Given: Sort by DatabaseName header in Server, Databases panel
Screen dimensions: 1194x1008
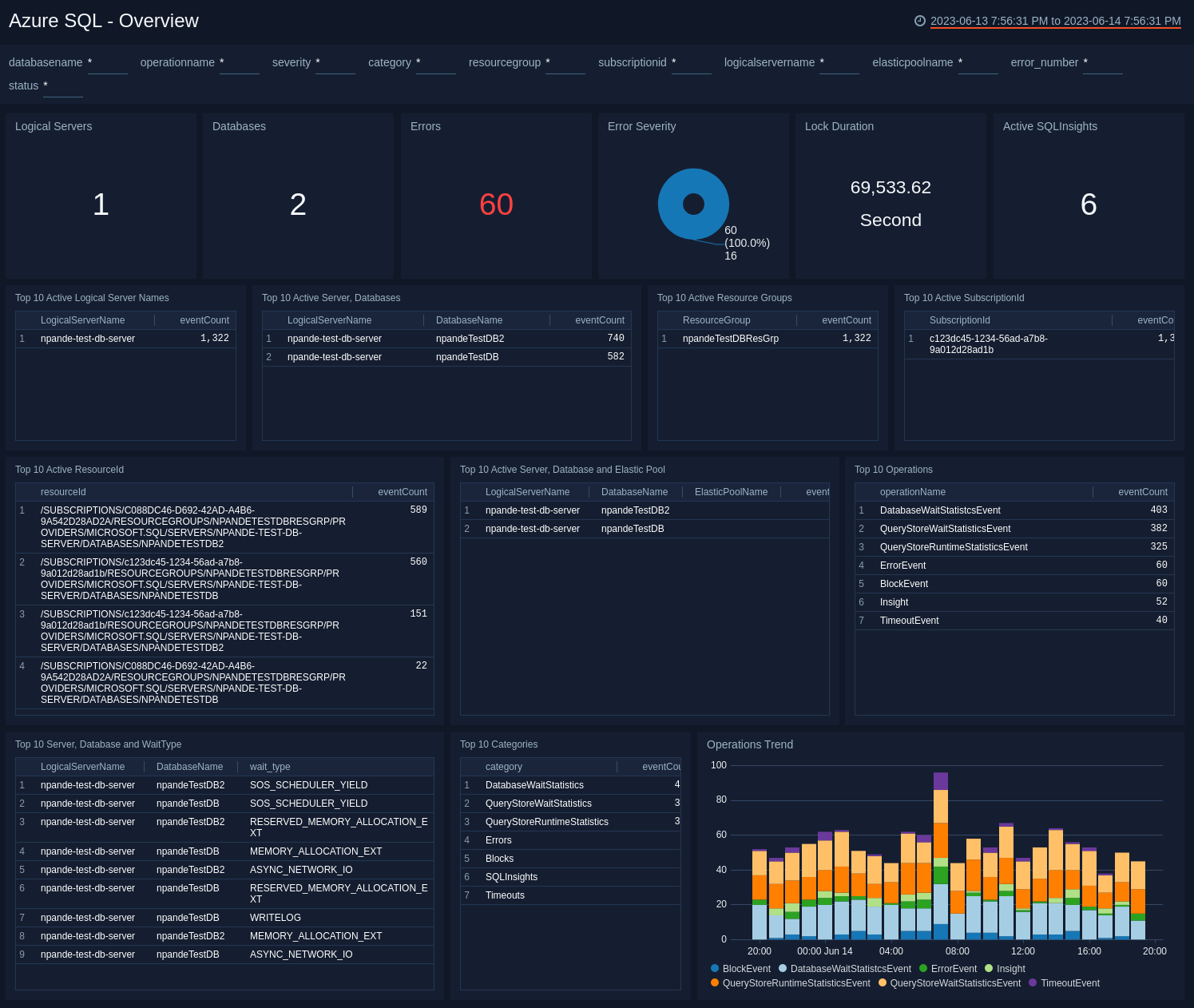Looking at the screenshot, I should [x=470, y=320].
